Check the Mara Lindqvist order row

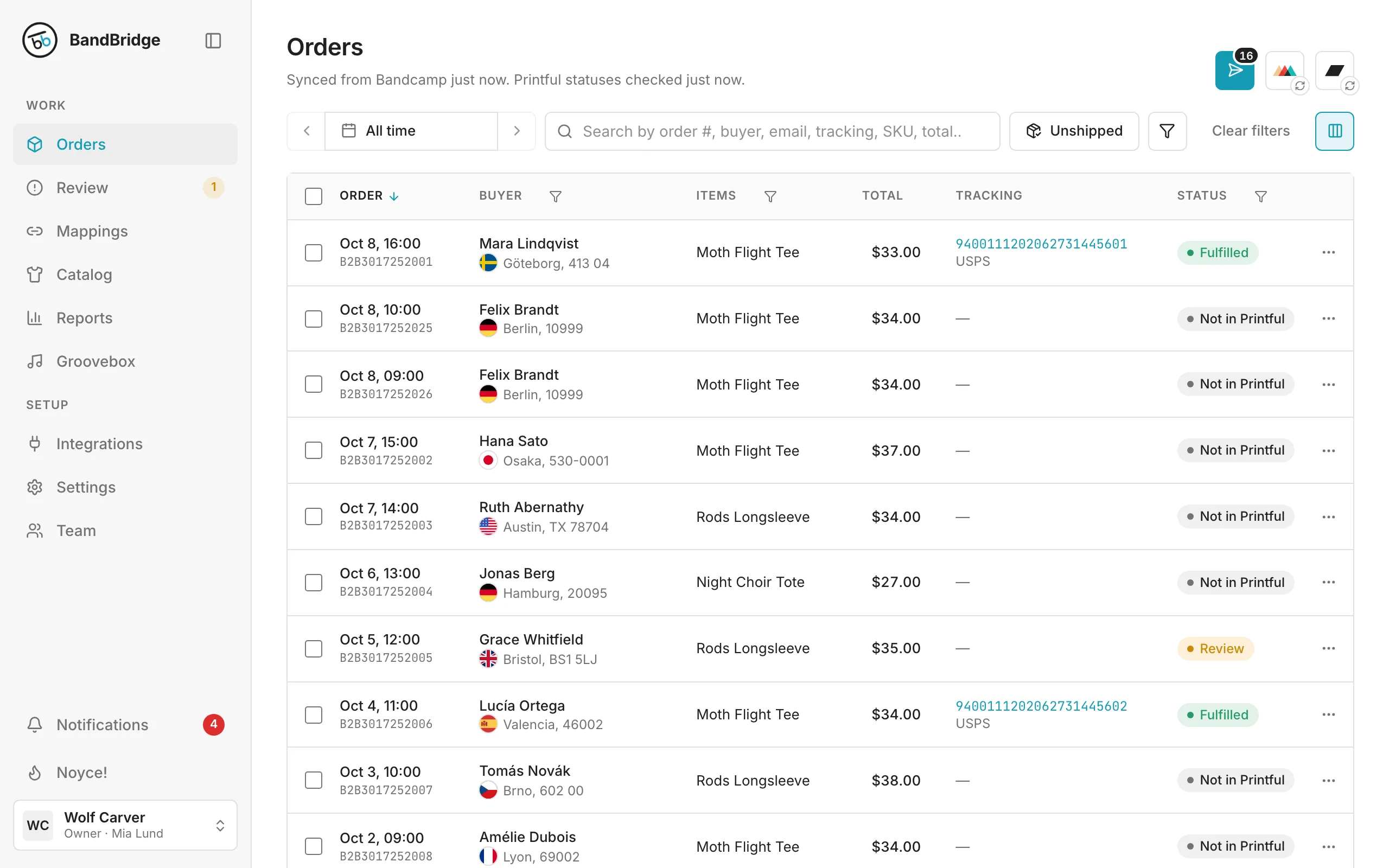point(314,253)
